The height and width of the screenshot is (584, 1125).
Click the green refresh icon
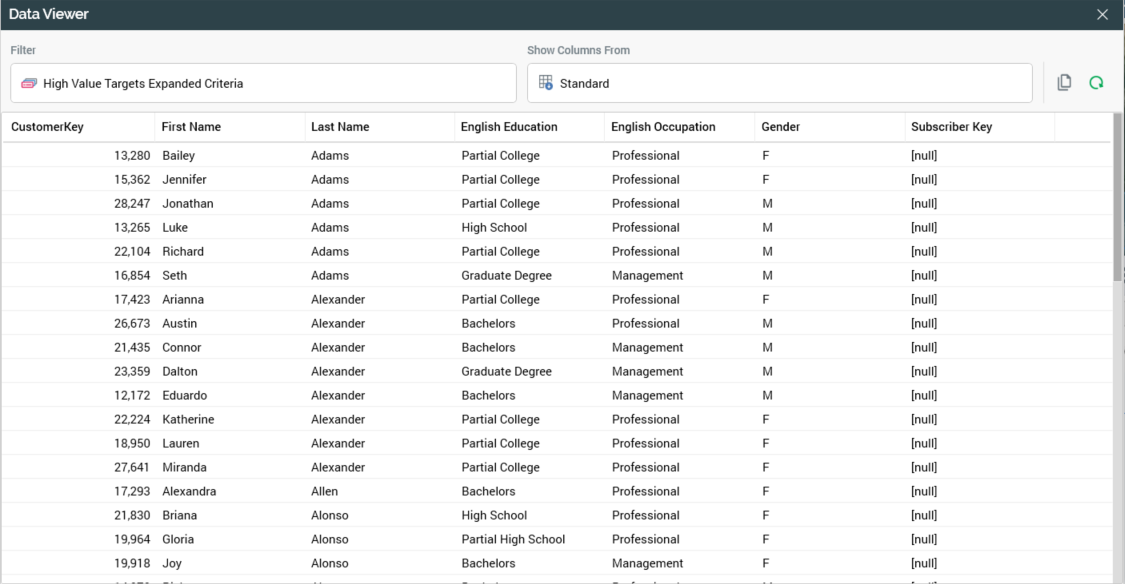pyautogui.click(x=1096, y=83)
